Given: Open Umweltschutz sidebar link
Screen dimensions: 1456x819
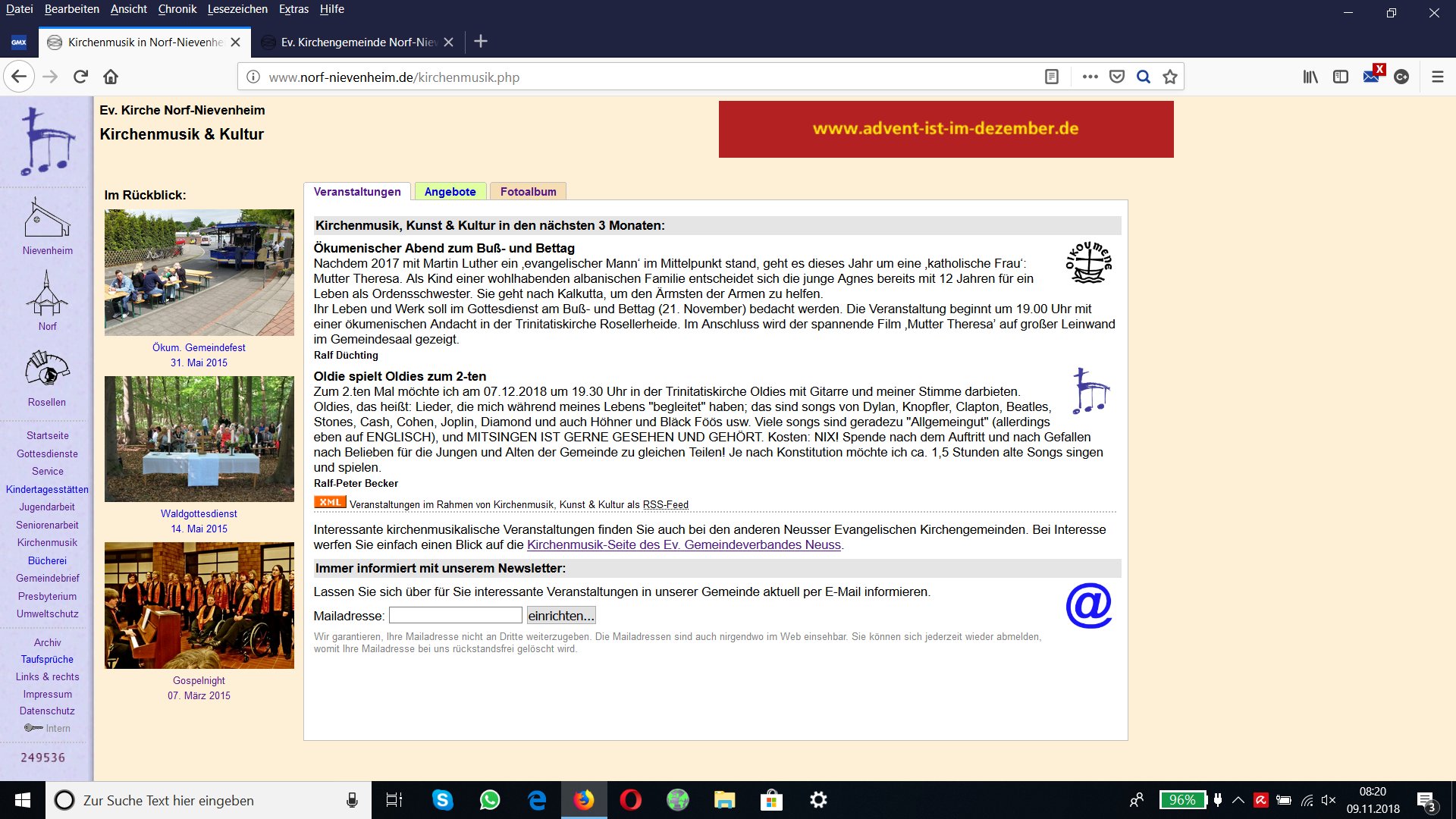Looking at the screenshot, I should click(47, 613).
